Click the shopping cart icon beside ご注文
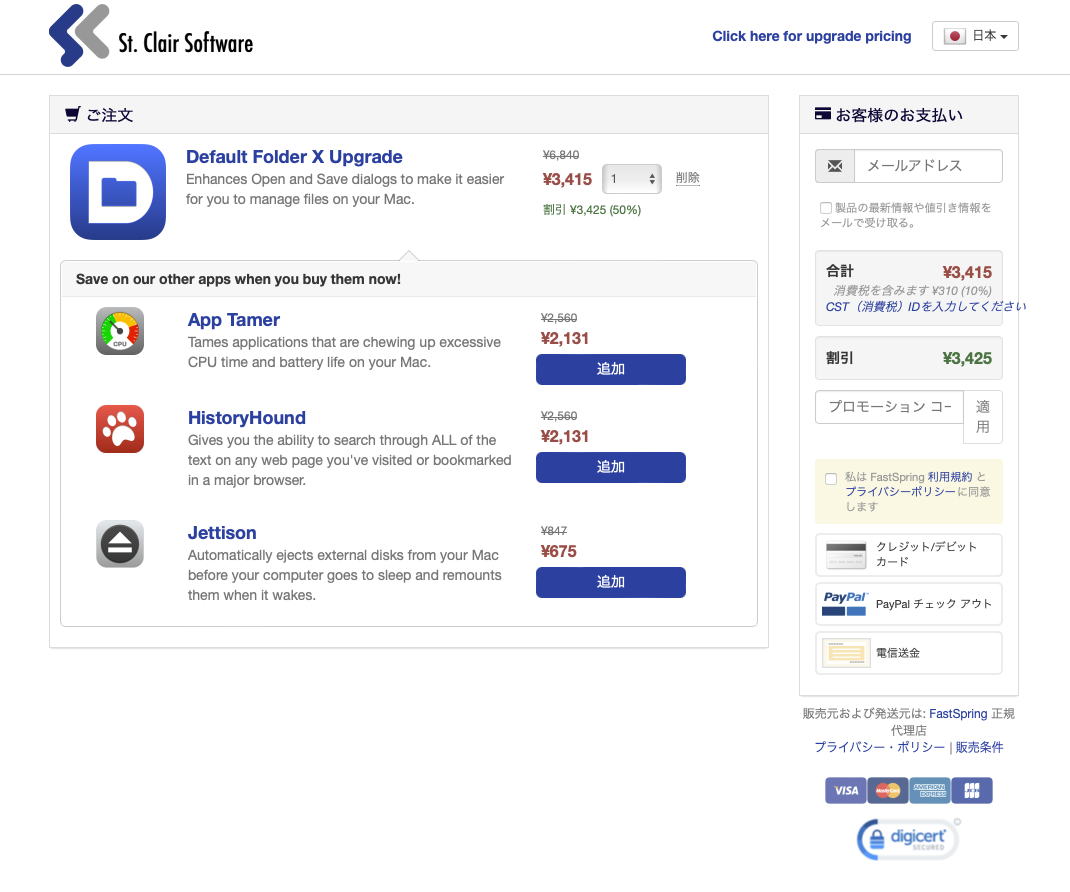 [x=72, y=115]
